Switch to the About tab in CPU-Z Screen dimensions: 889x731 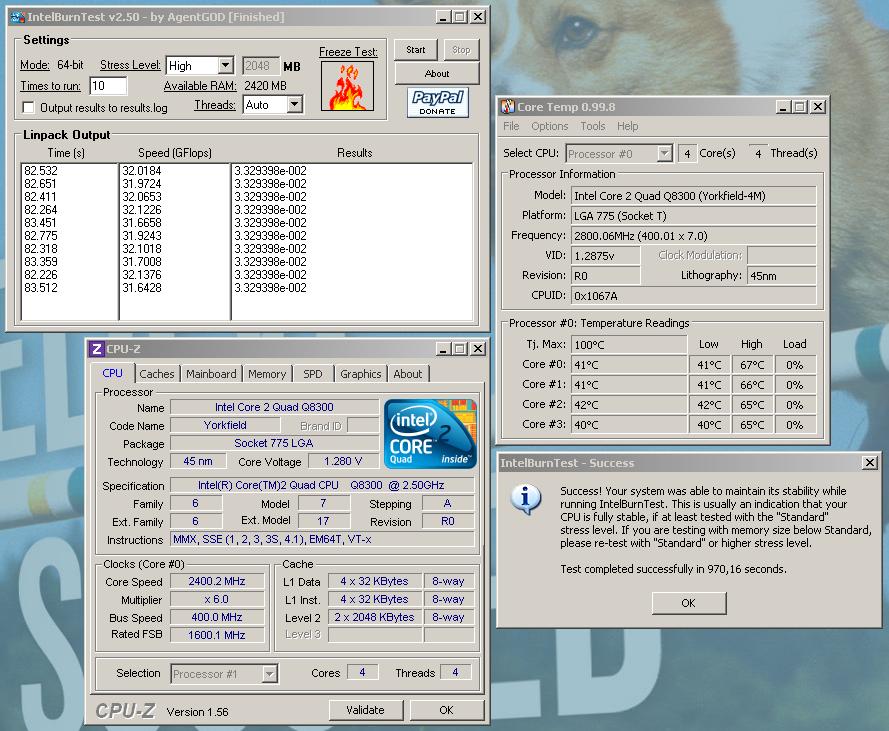pyautogui.click(x=408, y=374)
